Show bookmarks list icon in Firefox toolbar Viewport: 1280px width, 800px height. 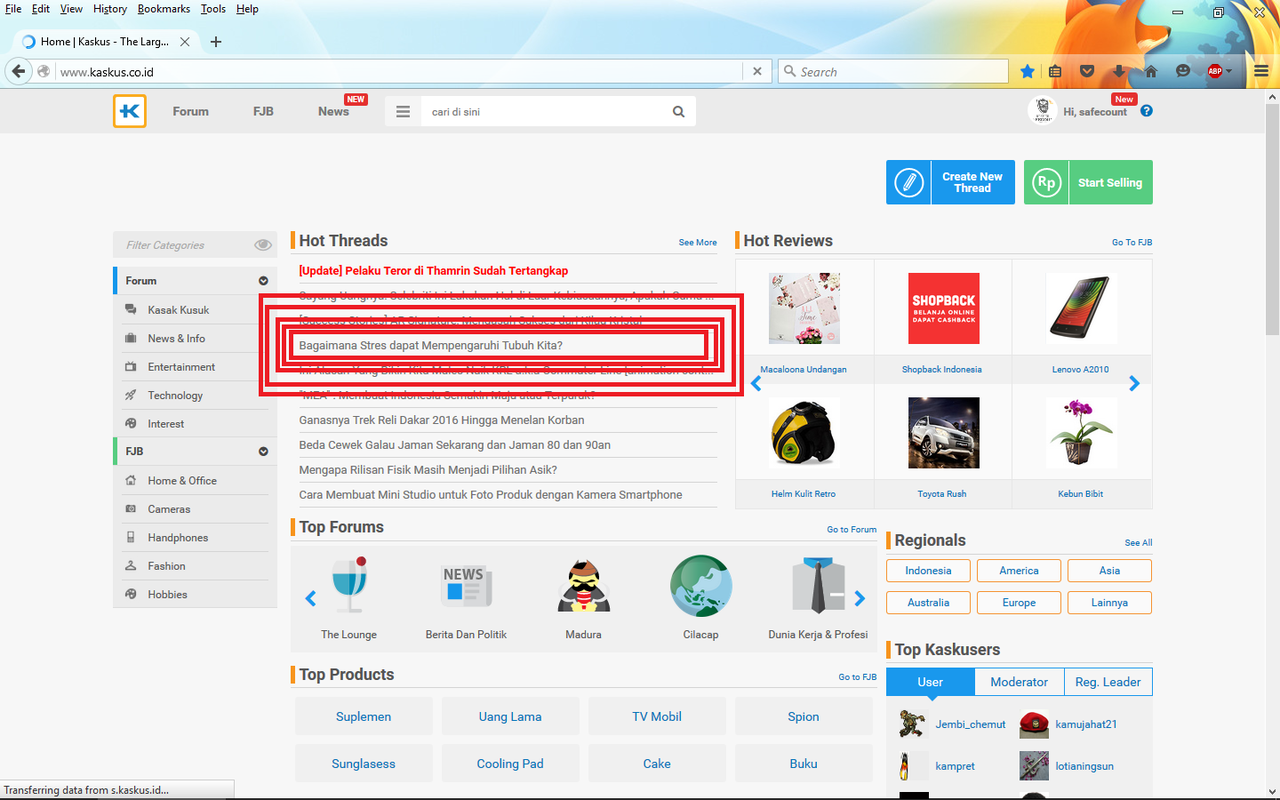(x=1055, y=71)
